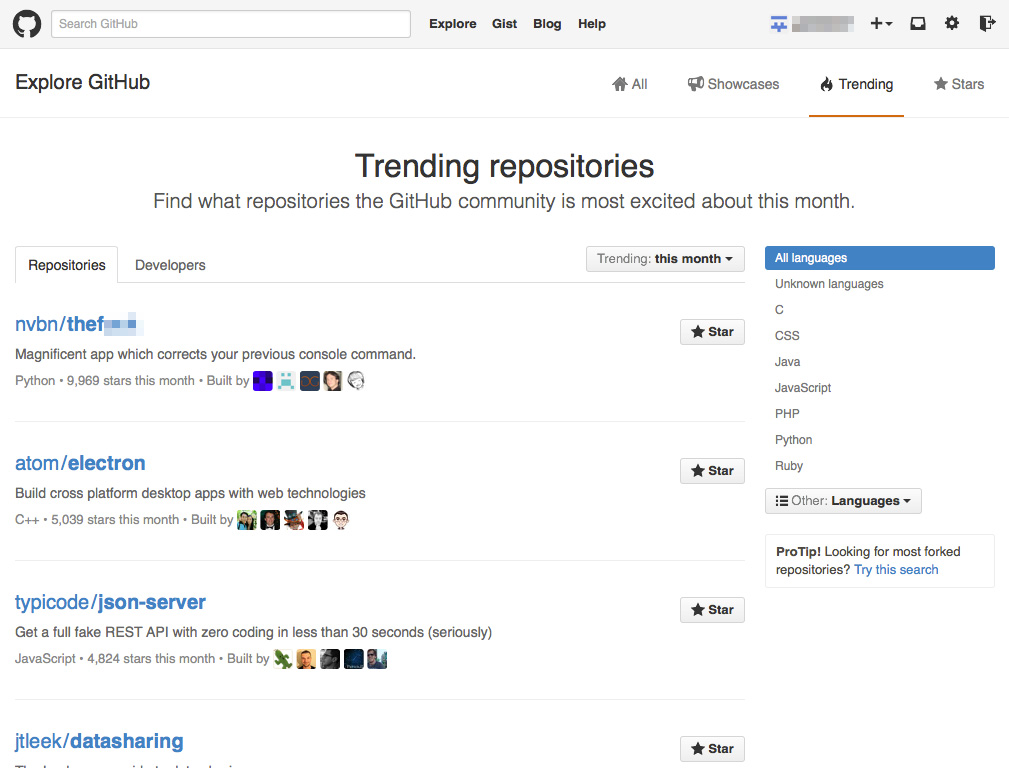Open the Other: Languages dropdown
1009x768 pixels.
pyautogui.click(x=843, y=501)
